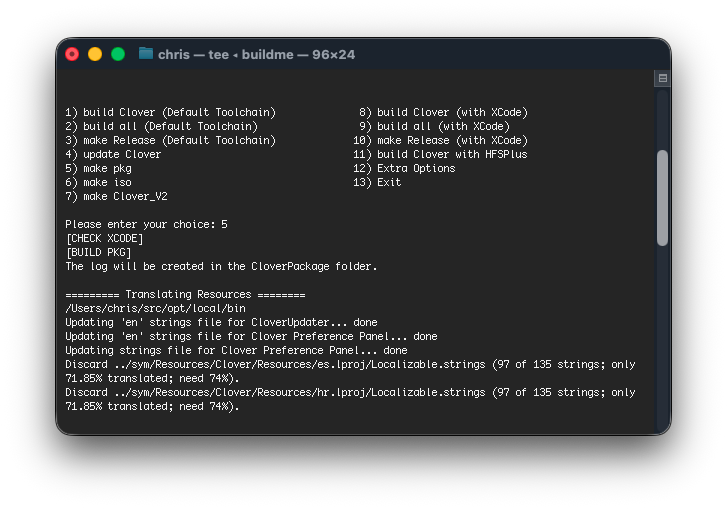Click the Discard es.lproj Localizable.strings line
Image resolution: width=727 pixels, height=509 pixels.
[x=350, y=371]
